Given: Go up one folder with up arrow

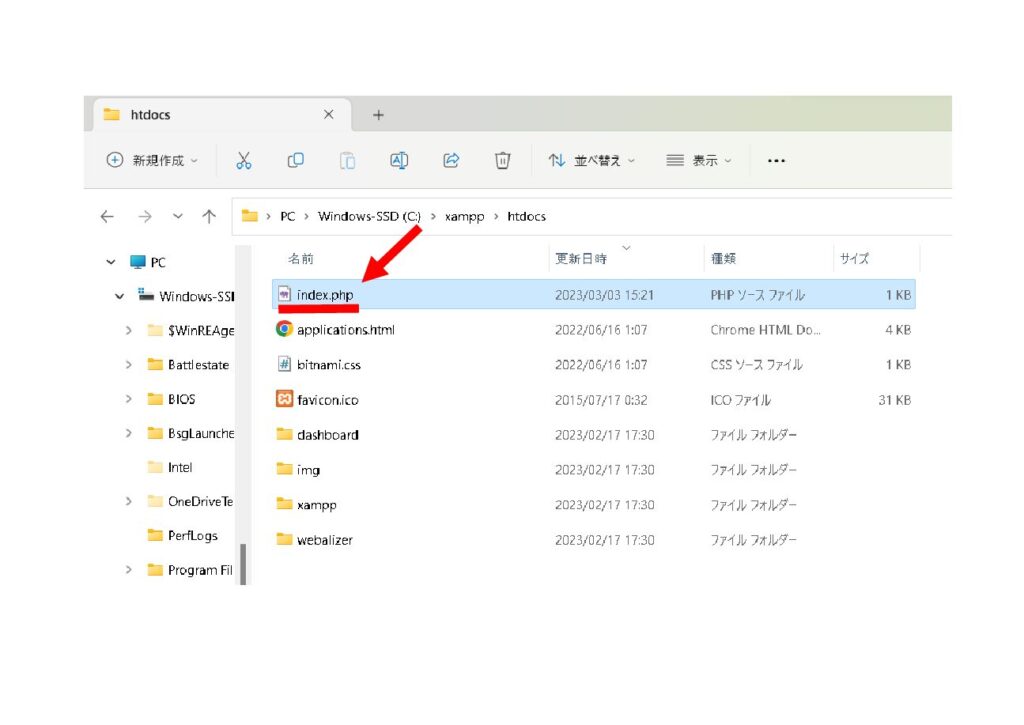Looking at the screenshot, I should click(x=209, y=216).
